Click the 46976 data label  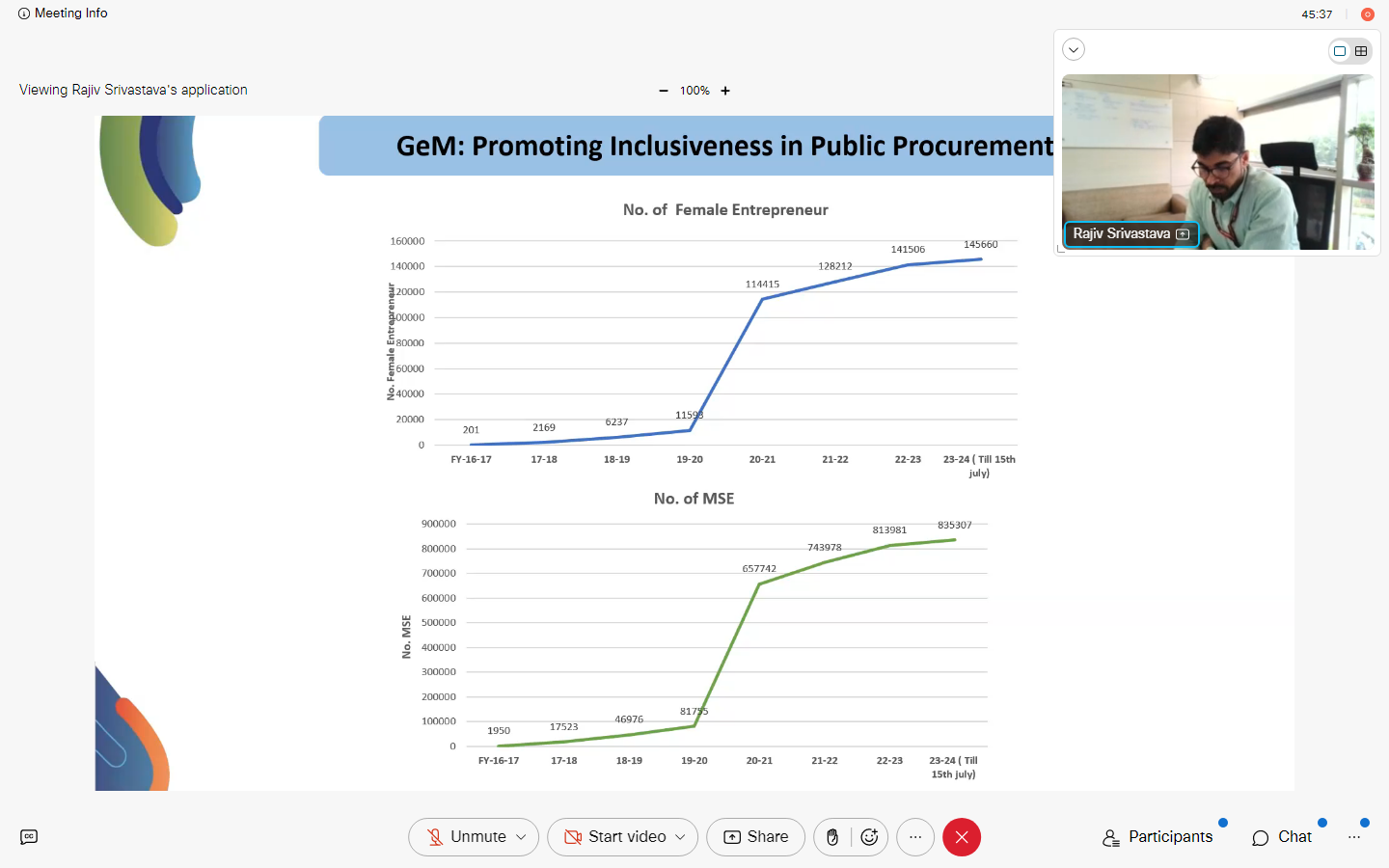[x=629, y=719]
